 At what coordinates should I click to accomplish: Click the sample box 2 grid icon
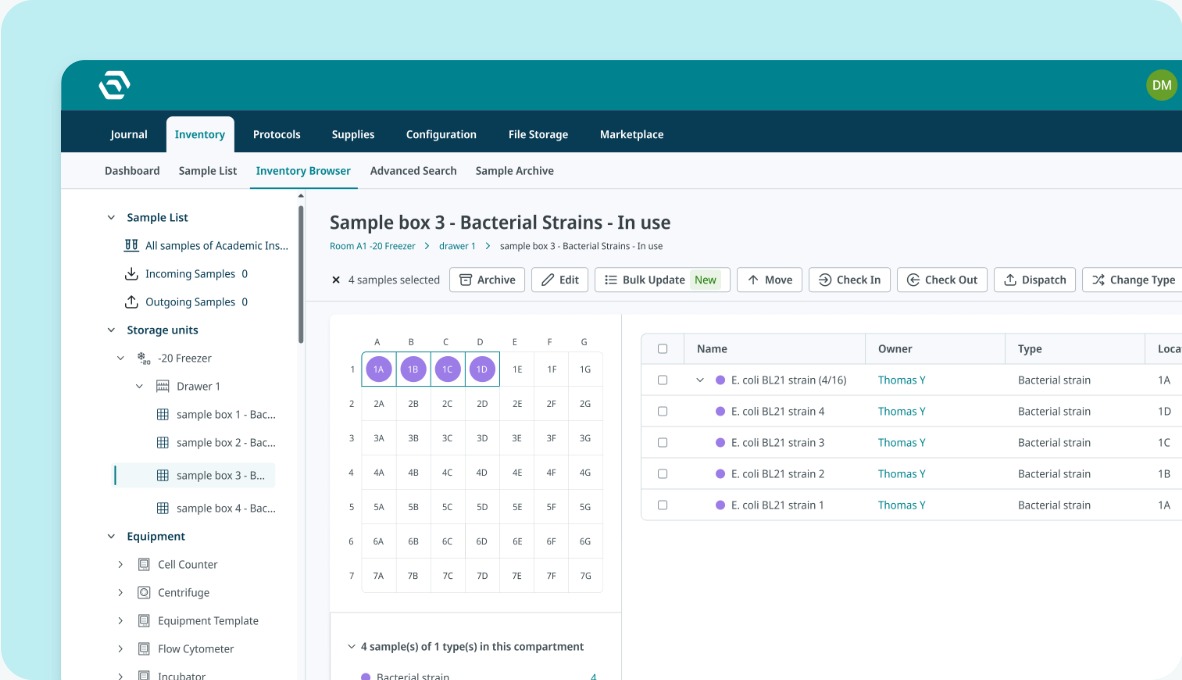(x=162, y=443)
